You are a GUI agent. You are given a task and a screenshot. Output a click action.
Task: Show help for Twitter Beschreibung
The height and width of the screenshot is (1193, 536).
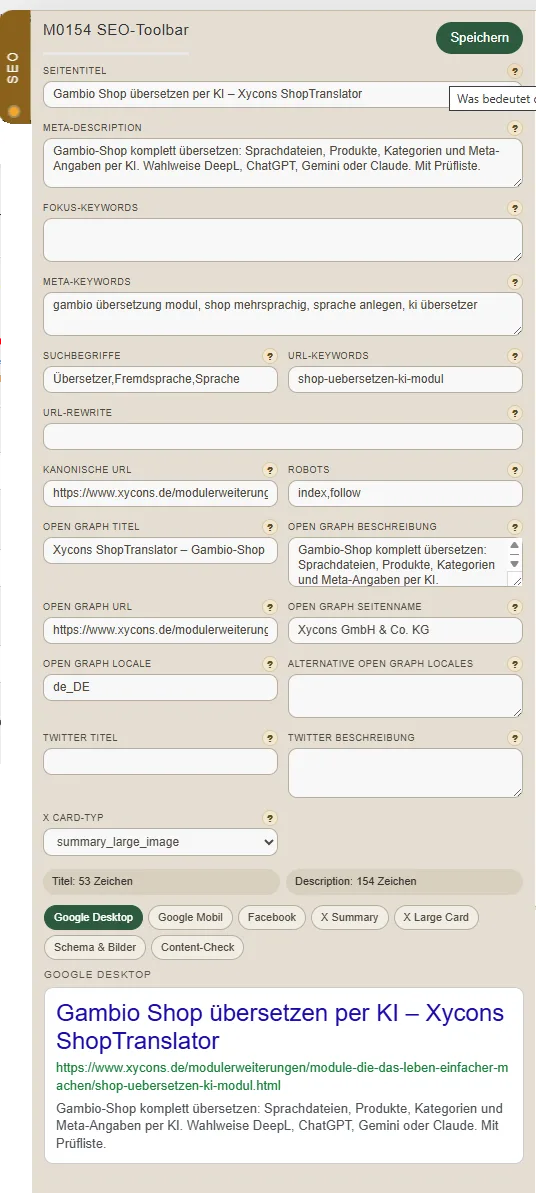click(x=515, y=737)
